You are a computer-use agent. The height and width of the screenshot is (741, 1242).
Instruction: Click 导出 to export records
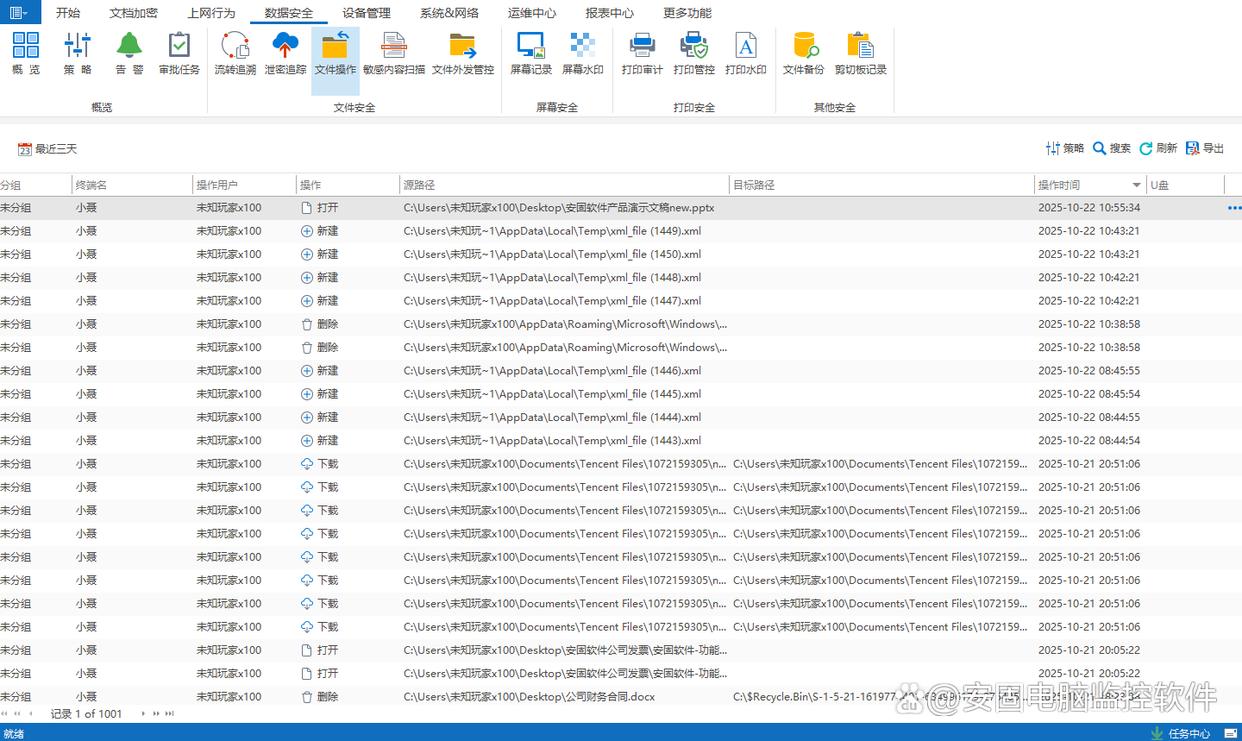[x=1204, y=148]
